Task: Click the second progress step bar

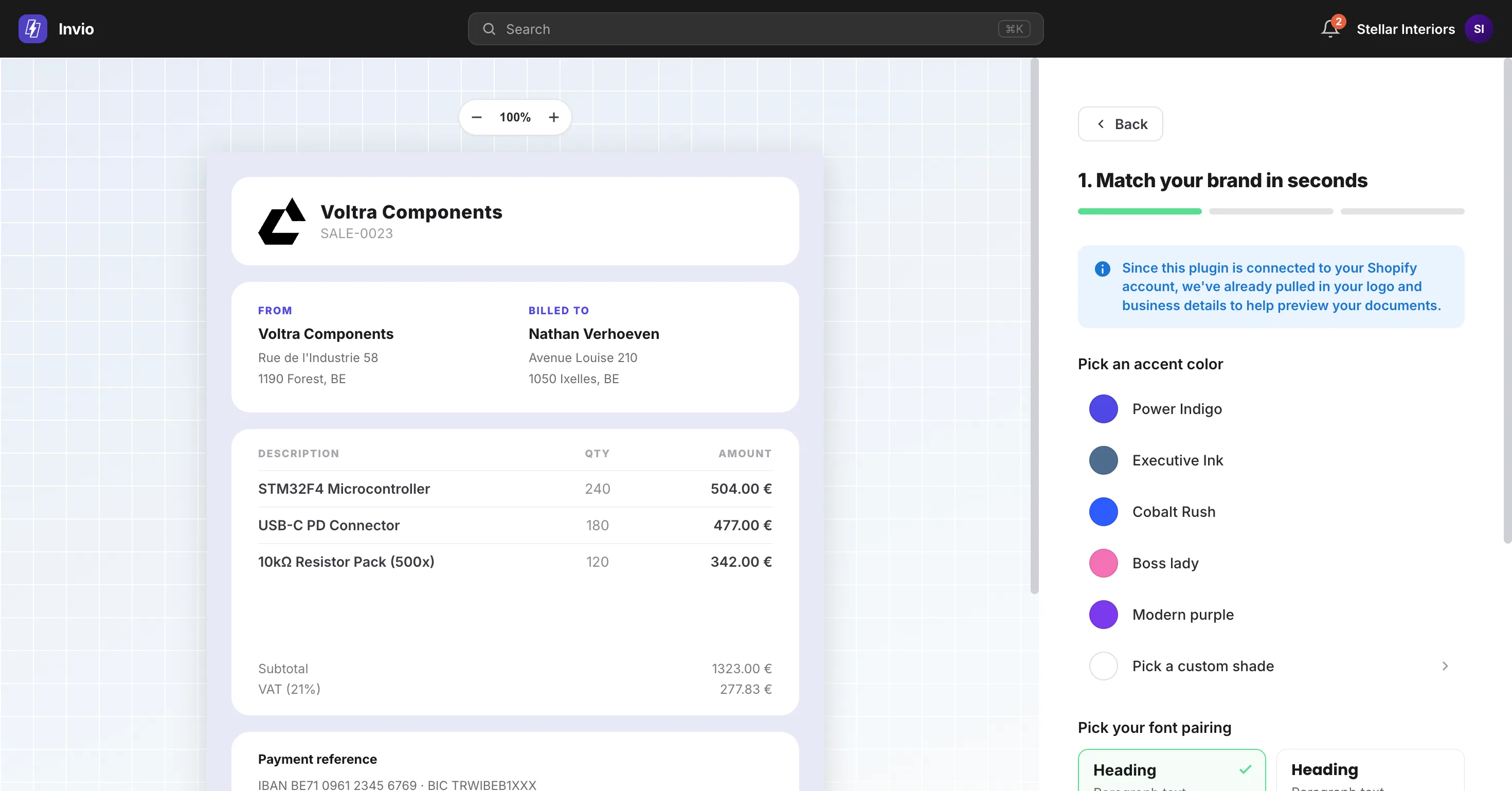Action: tap(1271, 211)
